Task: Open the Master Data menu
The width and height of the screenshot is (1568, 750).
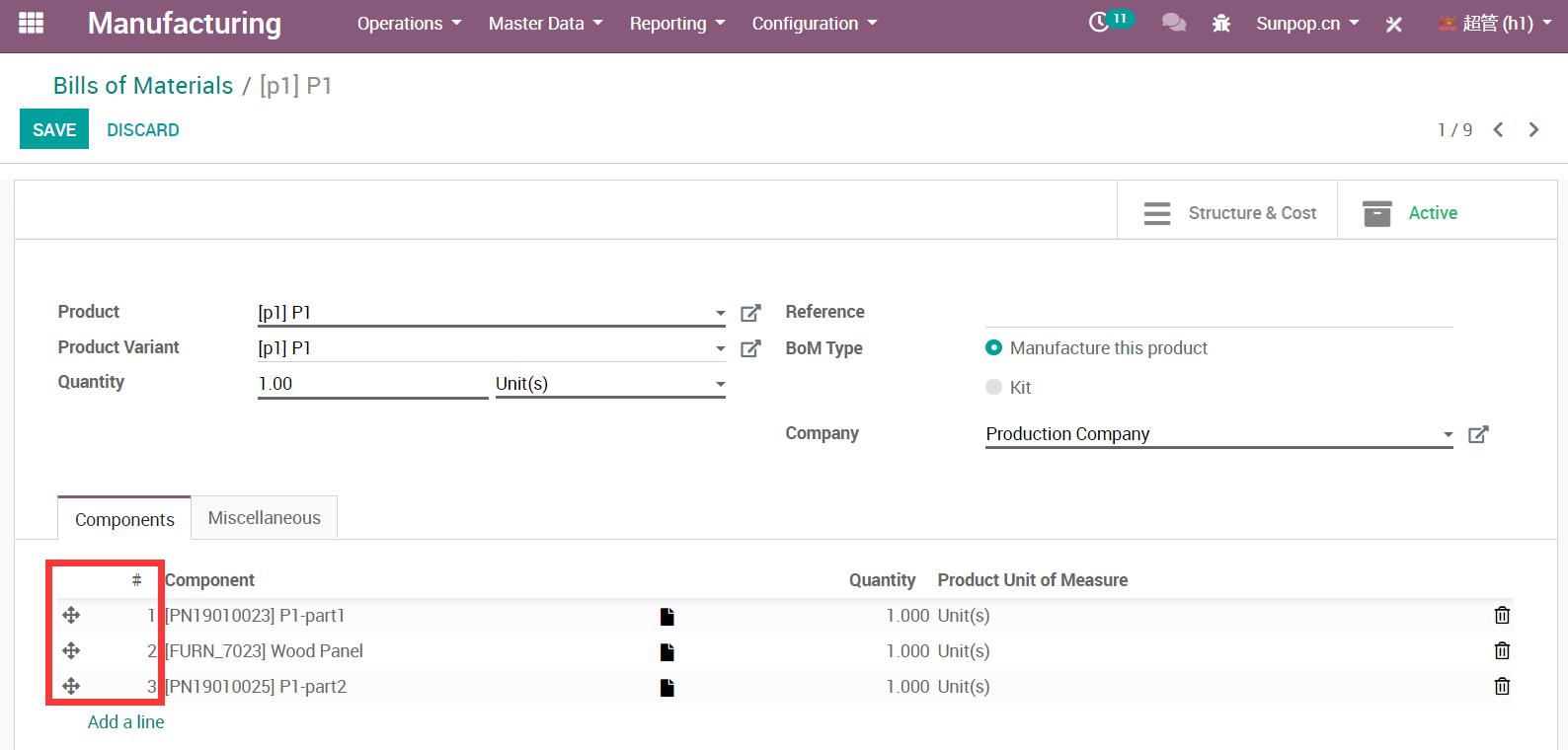Action: pos(545,24)
